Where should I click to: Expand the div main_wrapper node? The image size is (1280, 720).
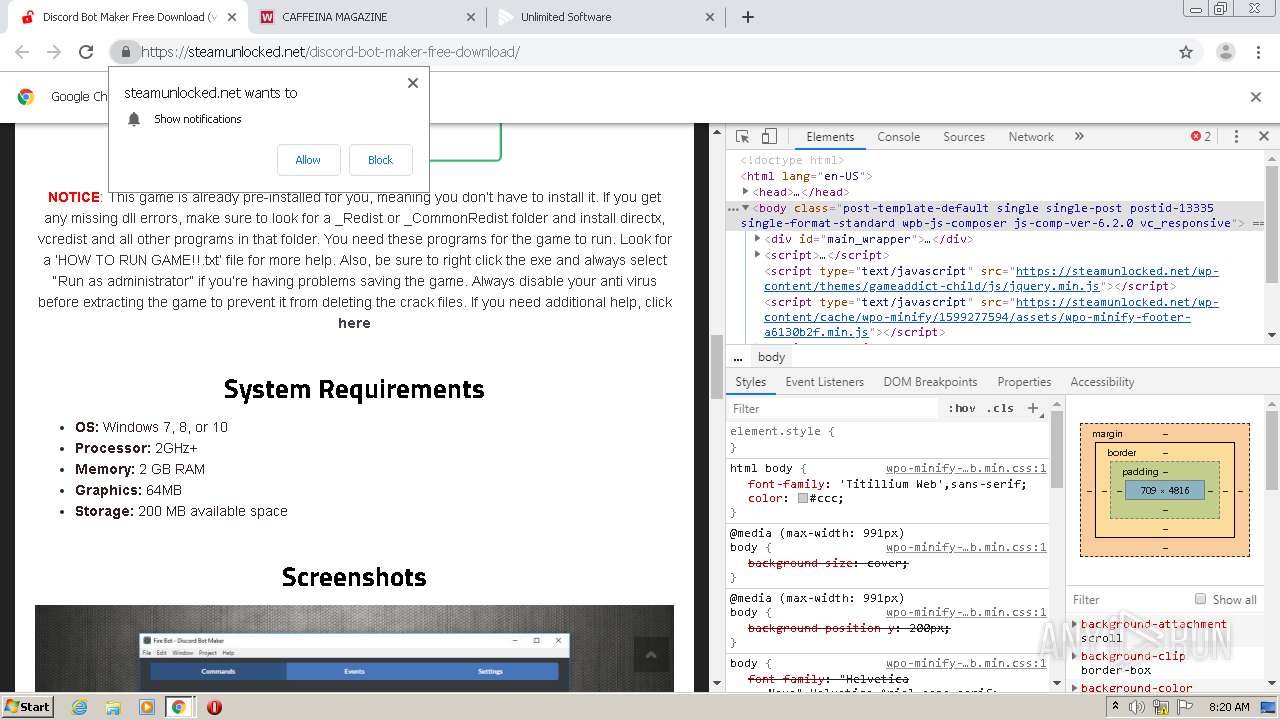[757, 239]
